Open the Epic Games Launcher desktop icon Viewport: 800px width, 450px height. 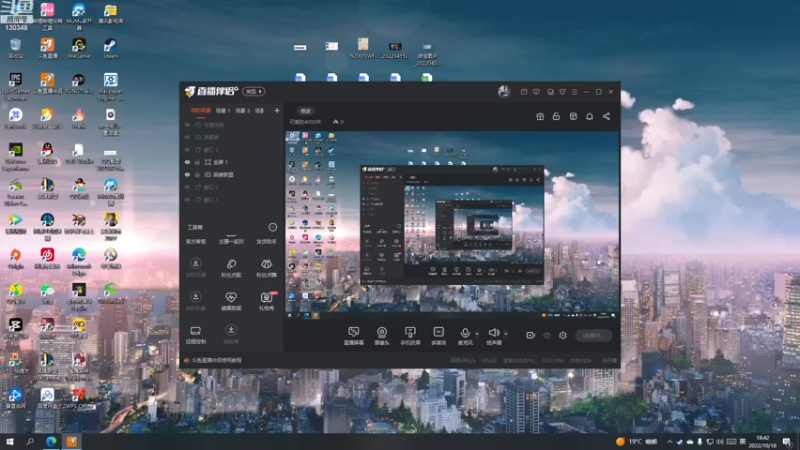pyautogui.click(x=15, y=86)
